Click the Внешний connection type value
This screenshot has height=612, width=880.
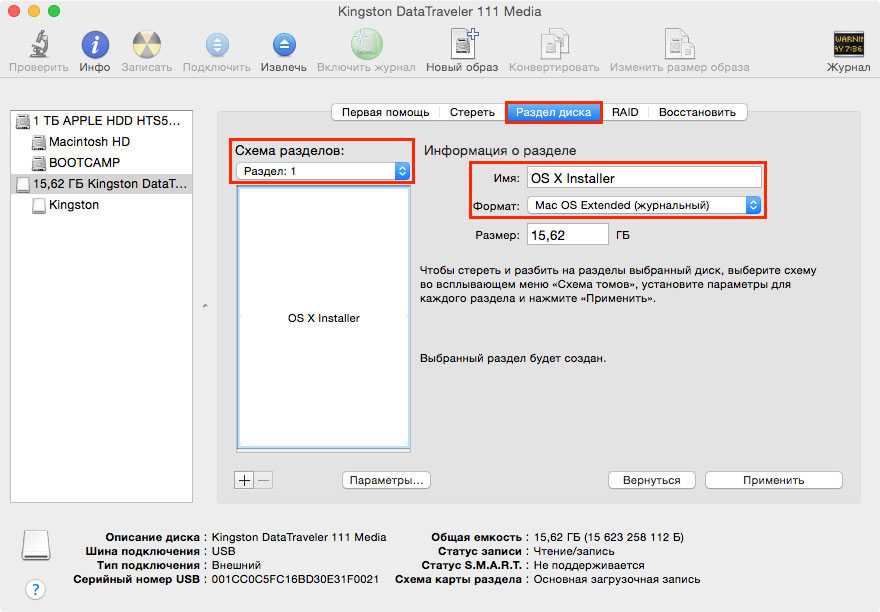coord(236,565)
